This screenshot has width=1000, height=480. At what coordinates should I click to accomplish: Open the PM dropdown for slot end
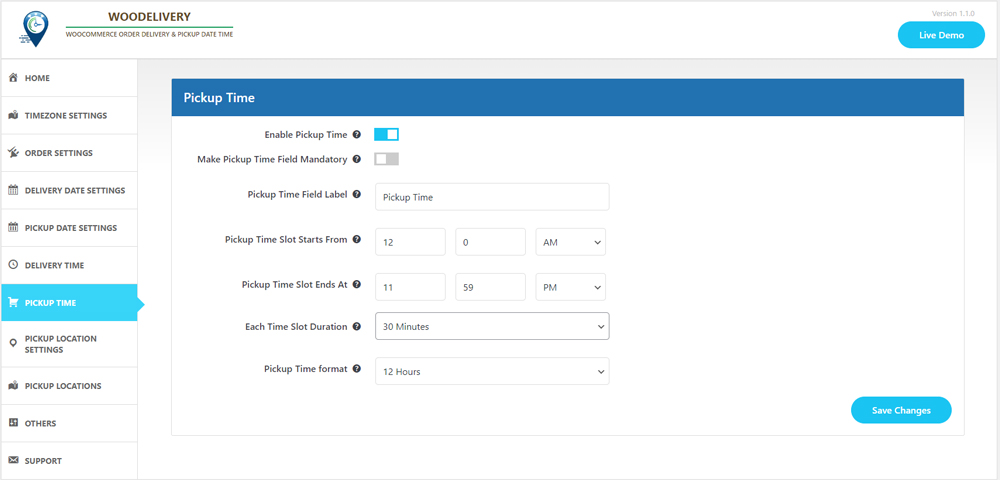[x=571, y=286]
